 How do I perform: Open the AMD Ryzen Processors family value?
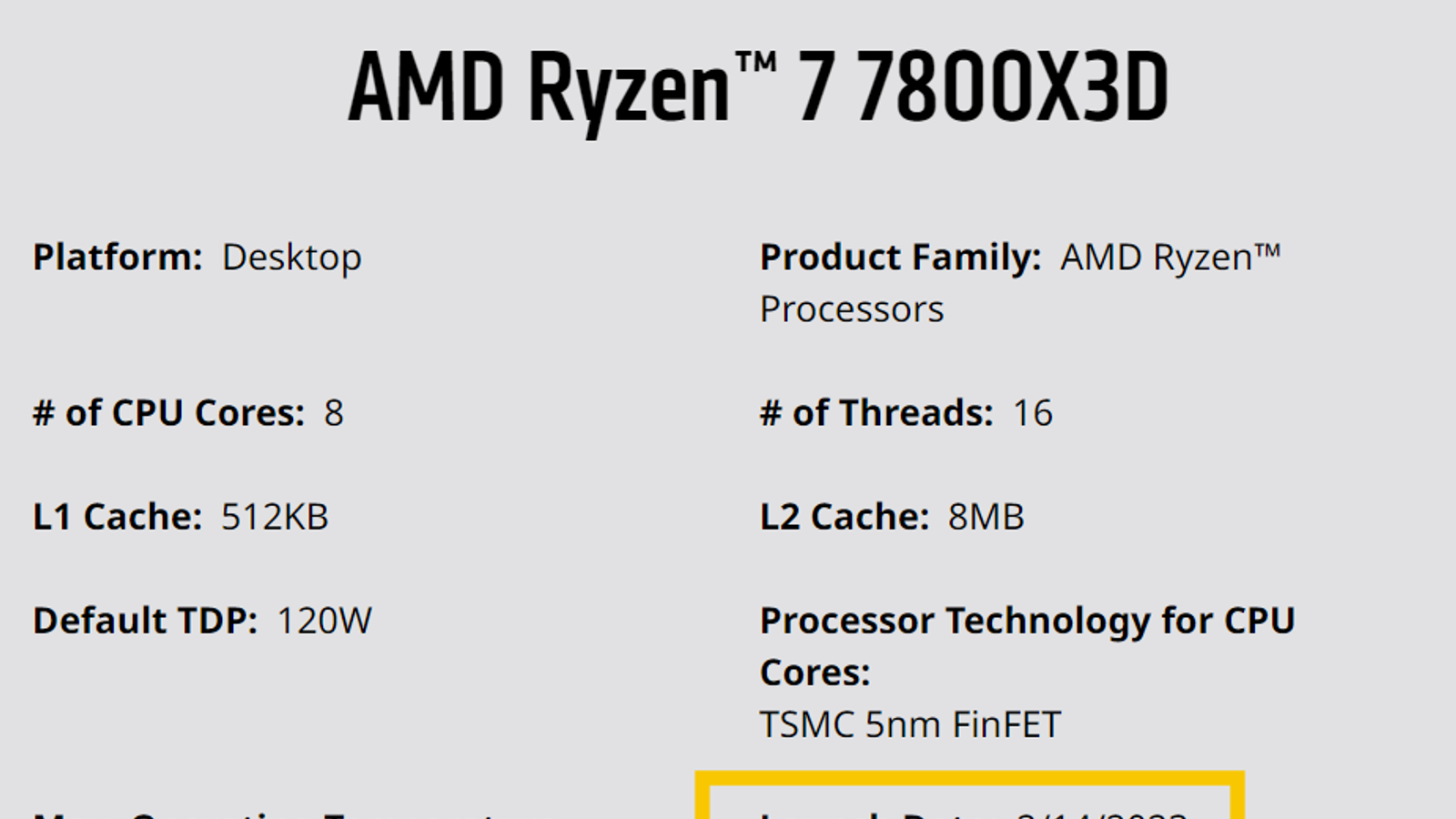1169,258
